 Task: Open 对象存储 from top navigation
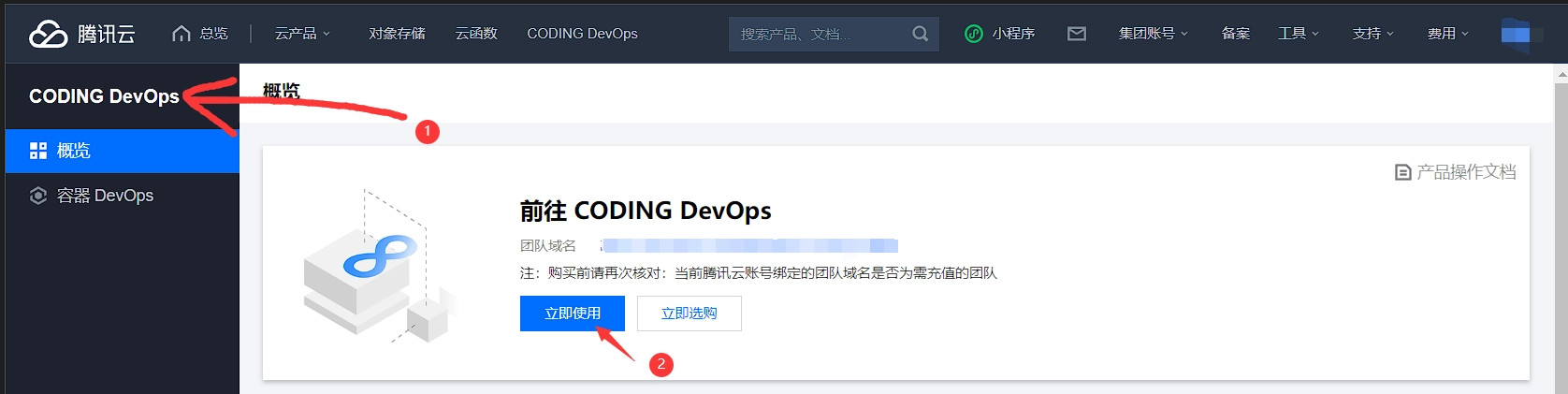tap(397, 34)
